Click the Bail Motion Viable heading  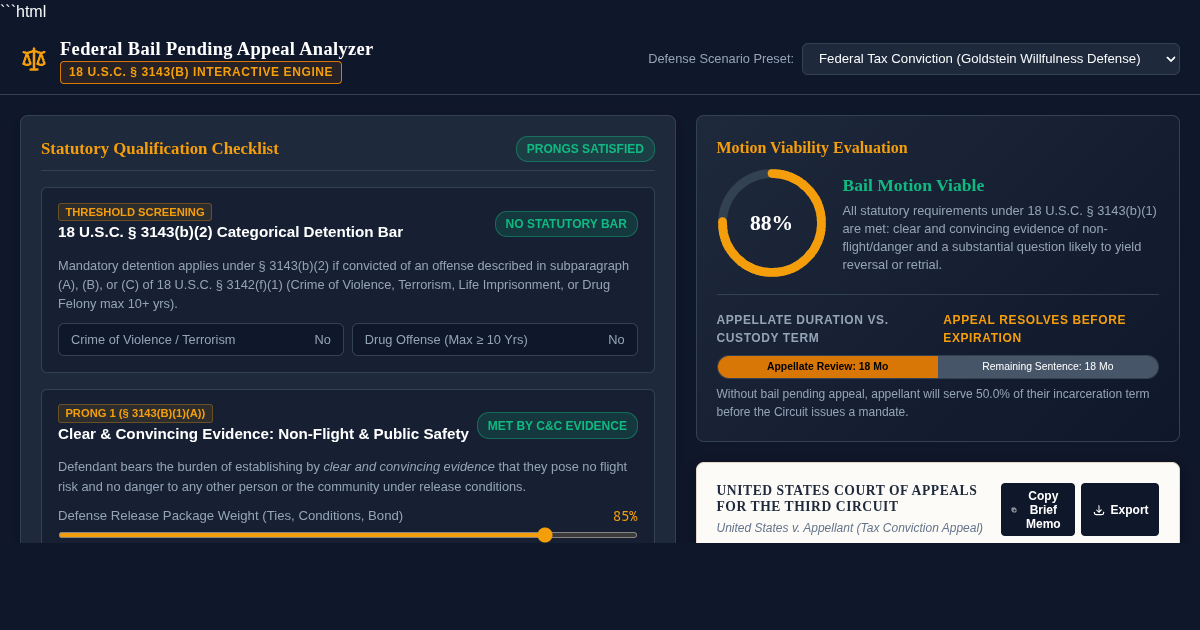tap(913, 185)
